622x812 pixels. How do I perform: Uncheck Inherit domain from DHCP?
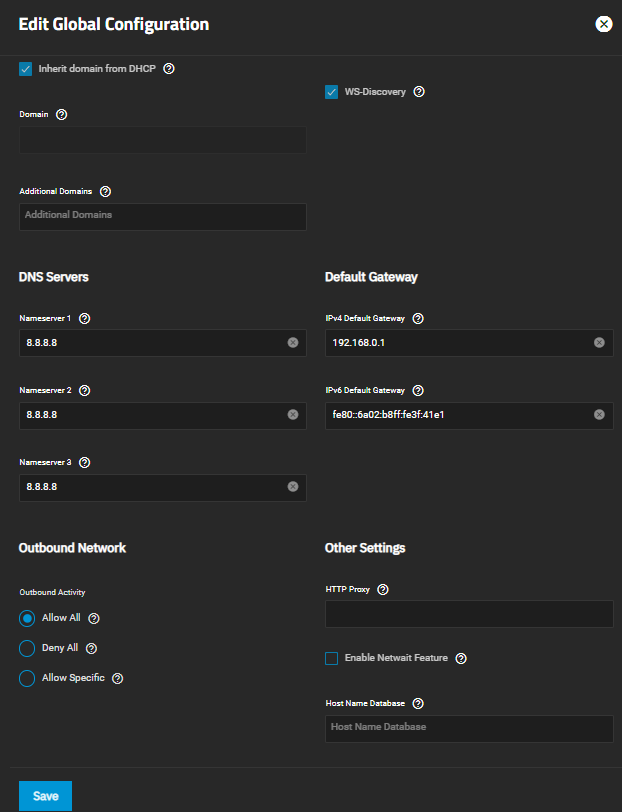[25, 69]
